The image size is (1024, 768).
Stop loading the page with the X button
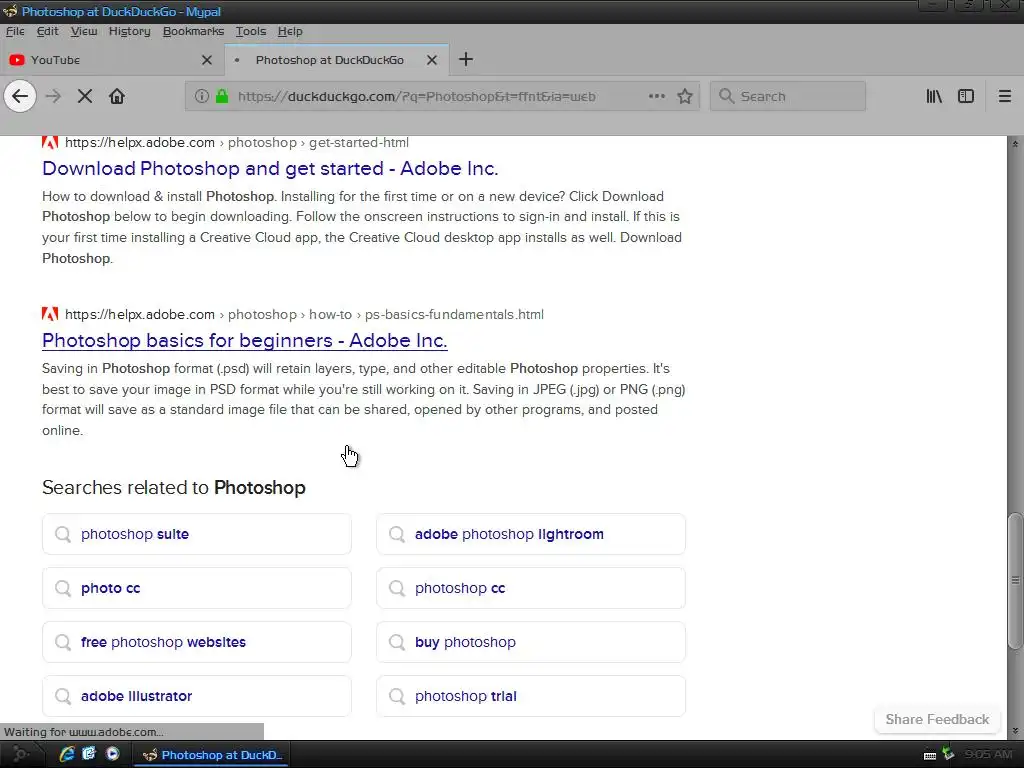pos(85,97)
